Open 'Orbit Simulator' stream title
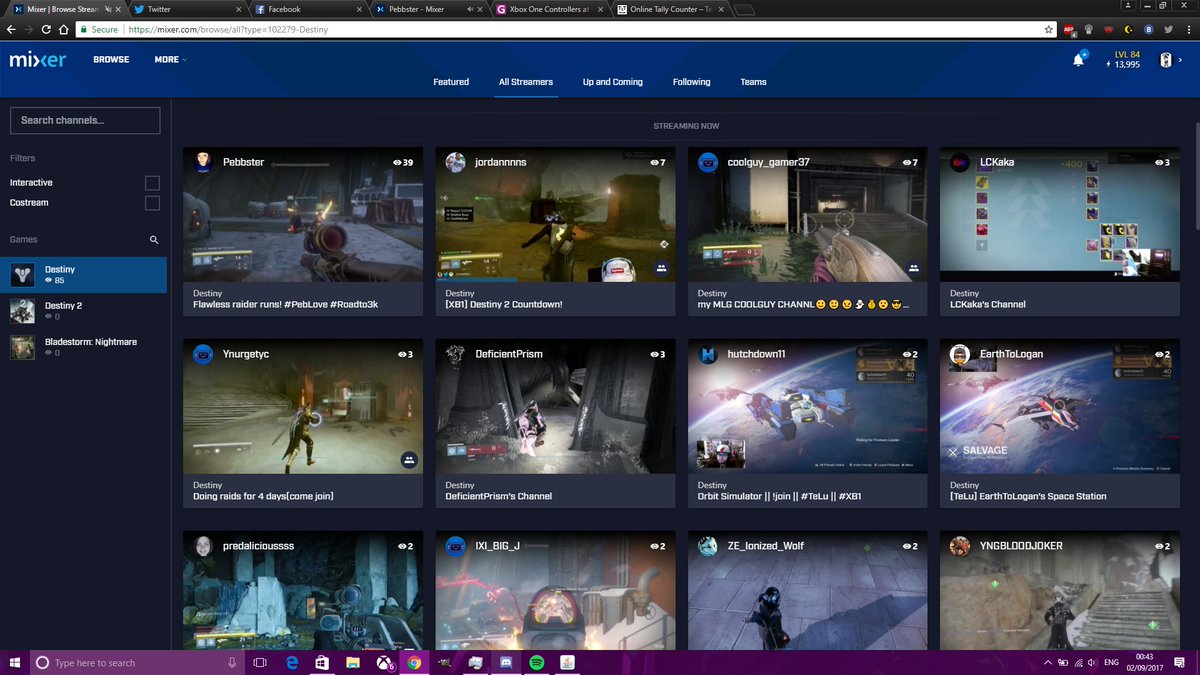The width and height of the screenshot is (1200, 675). pos(779,496)
